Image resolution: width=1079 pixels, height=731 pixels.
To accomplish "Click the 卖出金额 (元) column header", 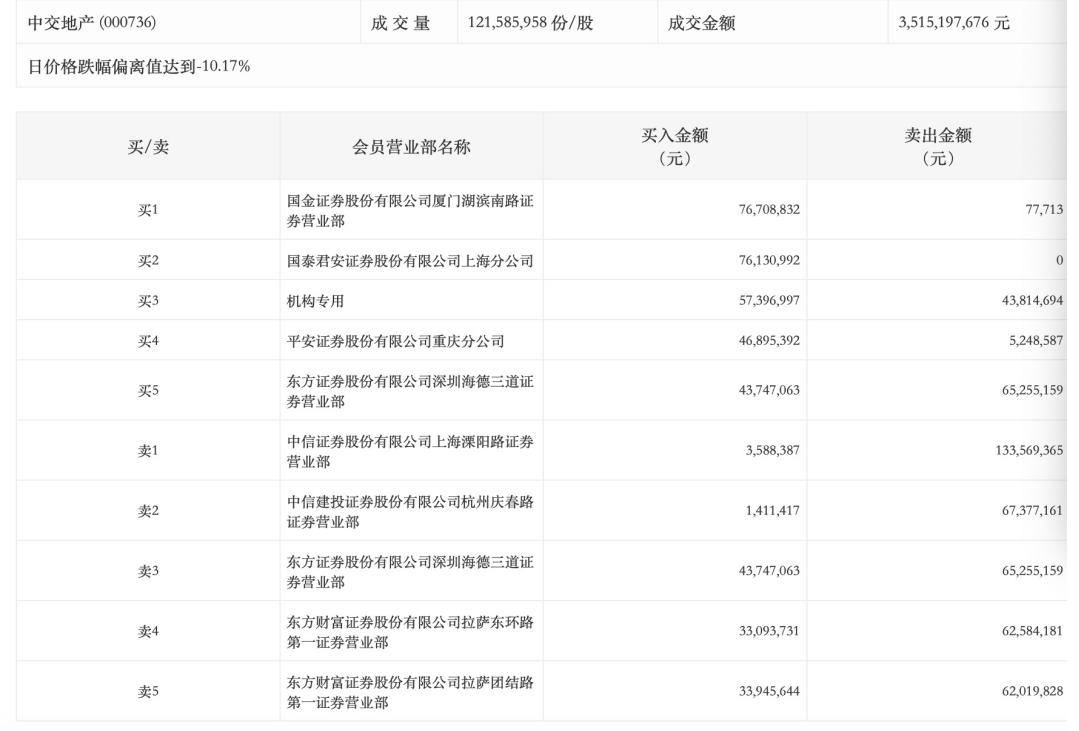I will point(937,147).
